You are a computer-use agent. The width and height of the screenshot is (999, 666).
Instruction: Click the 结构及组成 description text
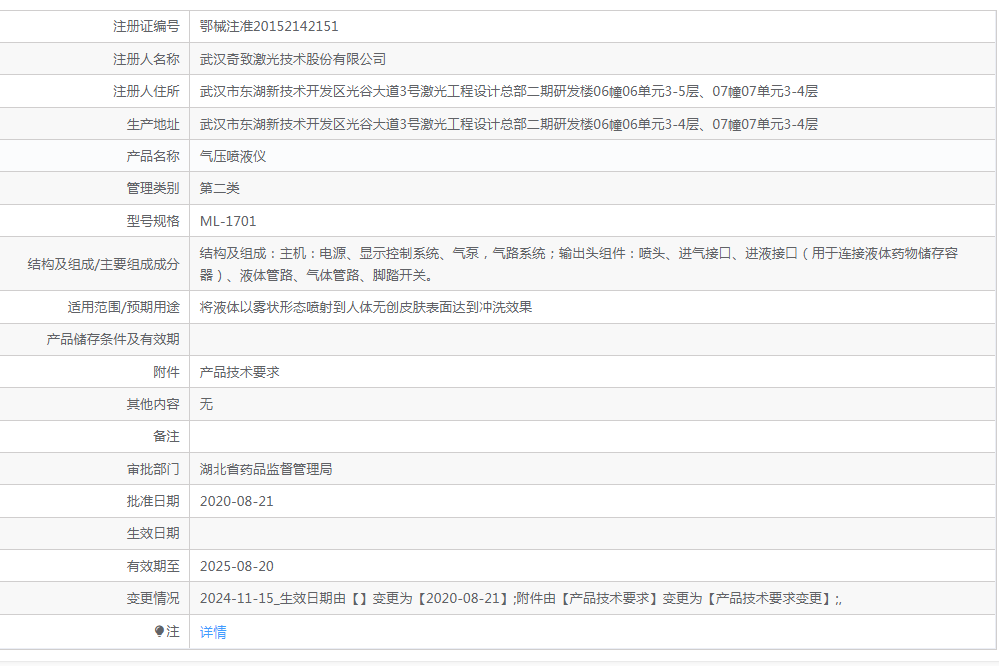579,264
